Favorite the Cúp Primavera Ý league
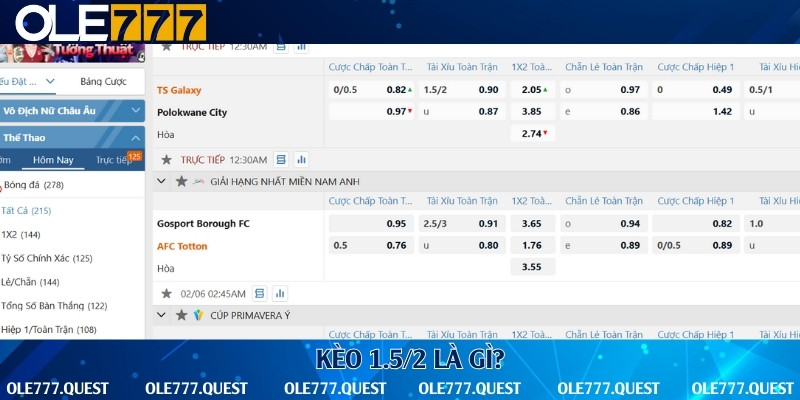Image resolution: width=800 pixels, height=400 pixels. (x=181, y=315)
